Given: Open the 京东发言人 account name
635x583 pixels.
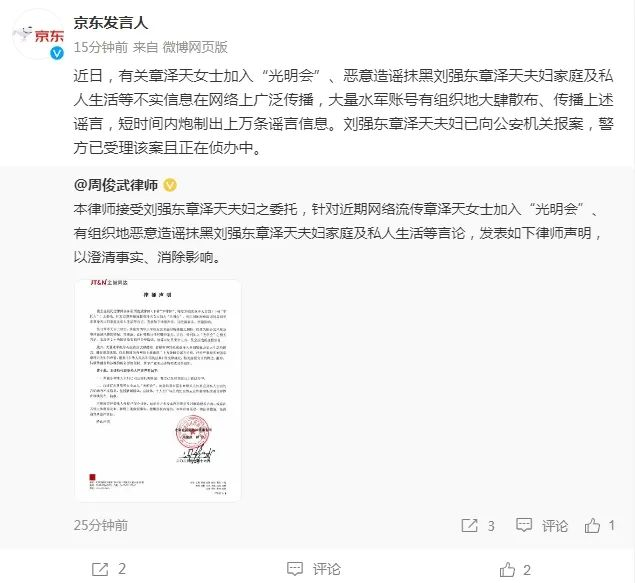Looking at the screenshot, I should coord(111,23).
